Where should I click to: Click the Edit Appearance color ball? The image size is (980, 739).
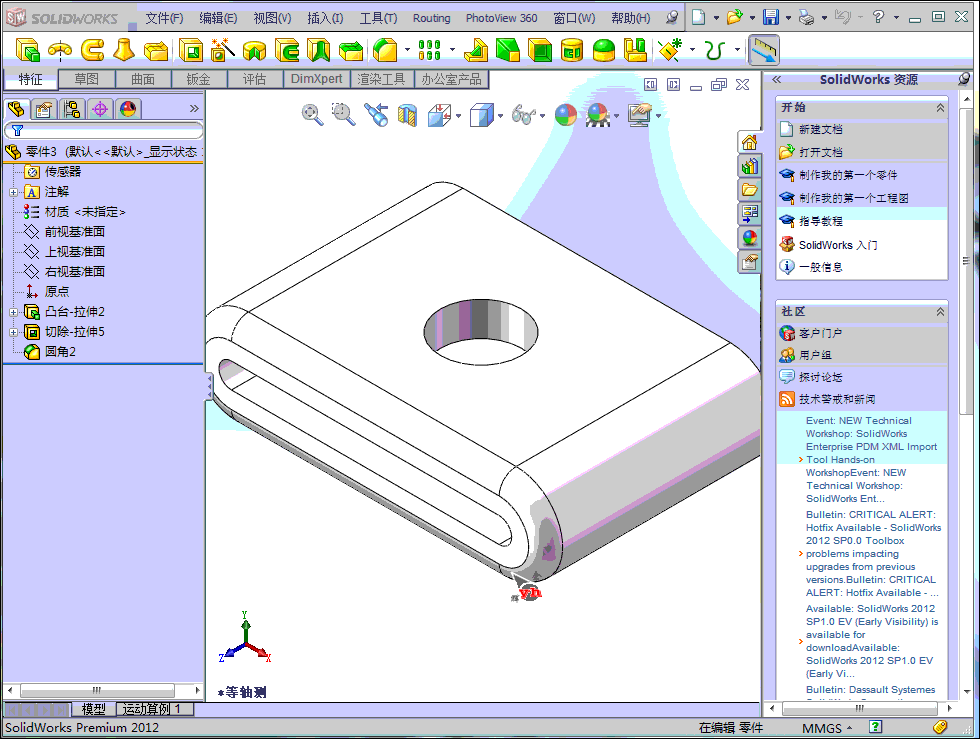point(566,115)
